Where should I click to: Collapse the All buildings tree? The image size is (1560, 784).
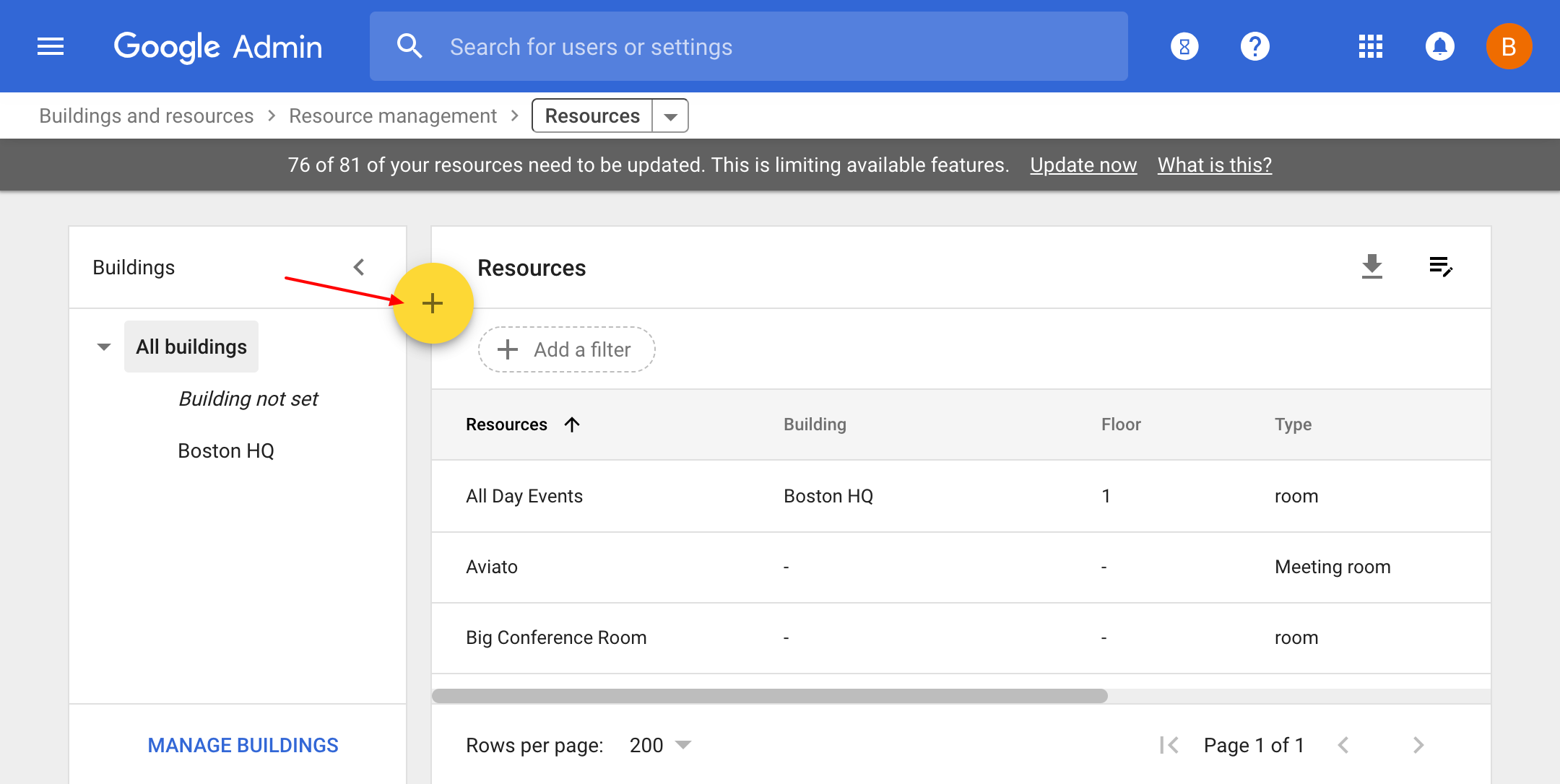tap(104, 347)
